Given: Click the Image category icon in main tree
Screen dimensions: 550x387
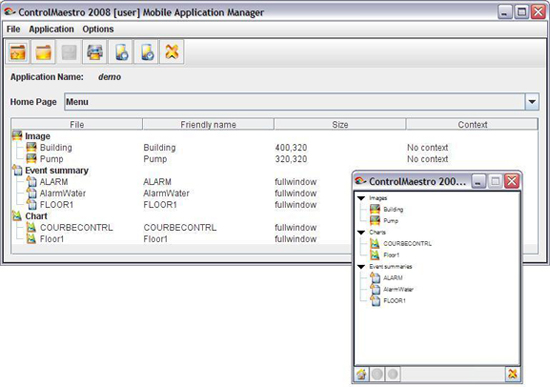Looking at the screenshot, I should (17, 135).
